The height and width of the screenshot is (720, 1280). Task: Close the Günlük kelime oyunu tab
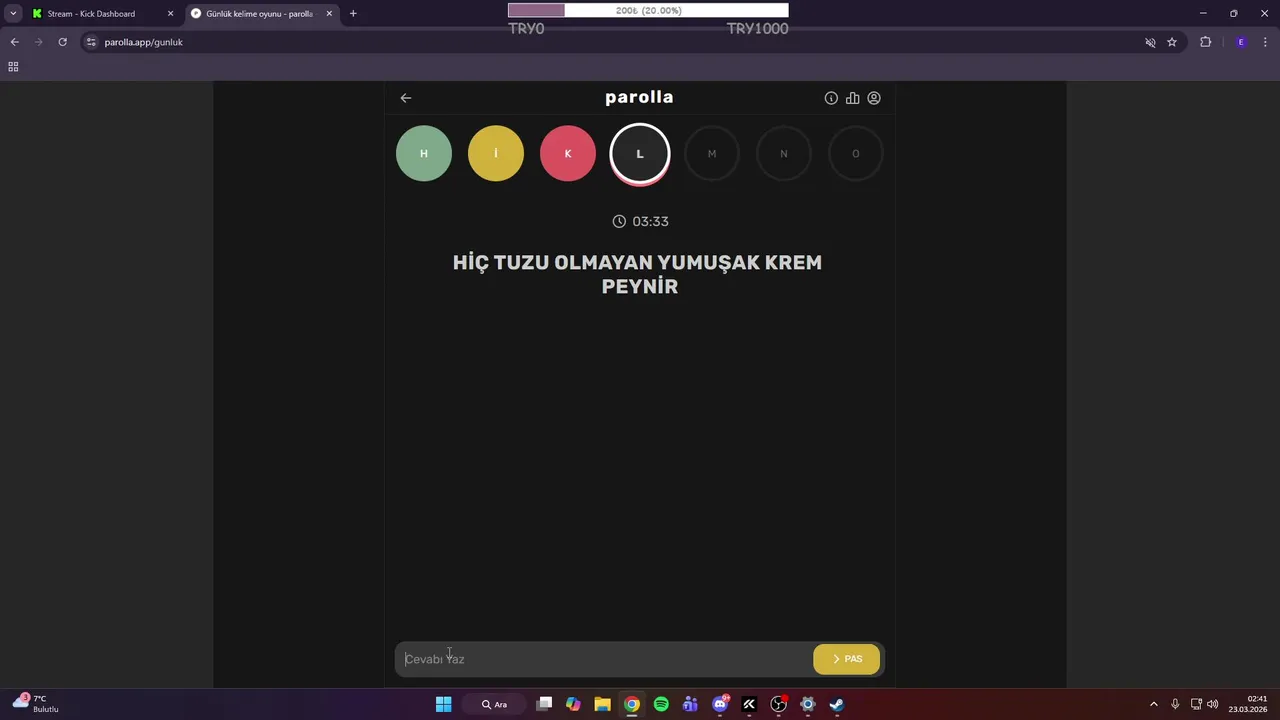(x=329, y=14)
